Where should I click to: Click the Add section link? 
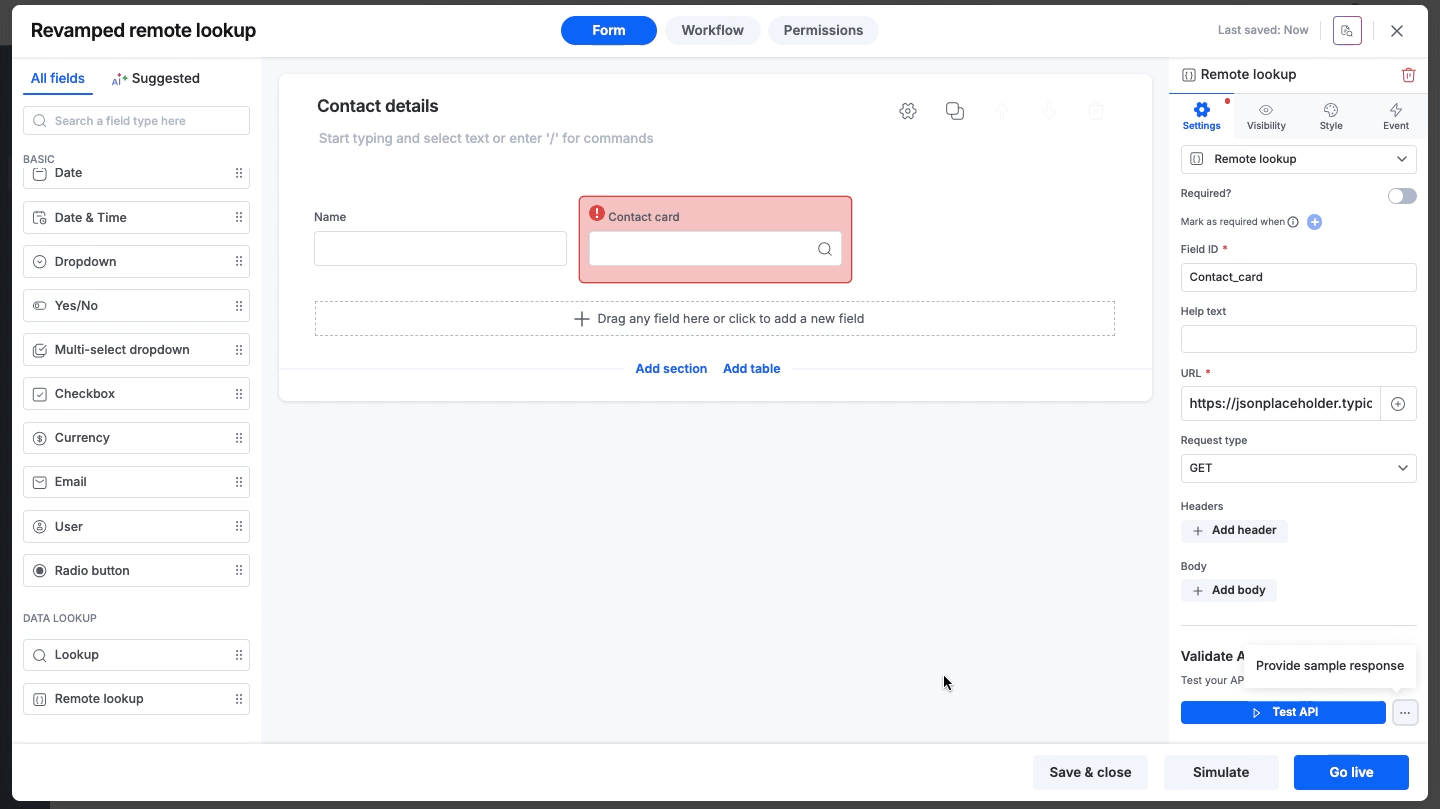(671, 369)
